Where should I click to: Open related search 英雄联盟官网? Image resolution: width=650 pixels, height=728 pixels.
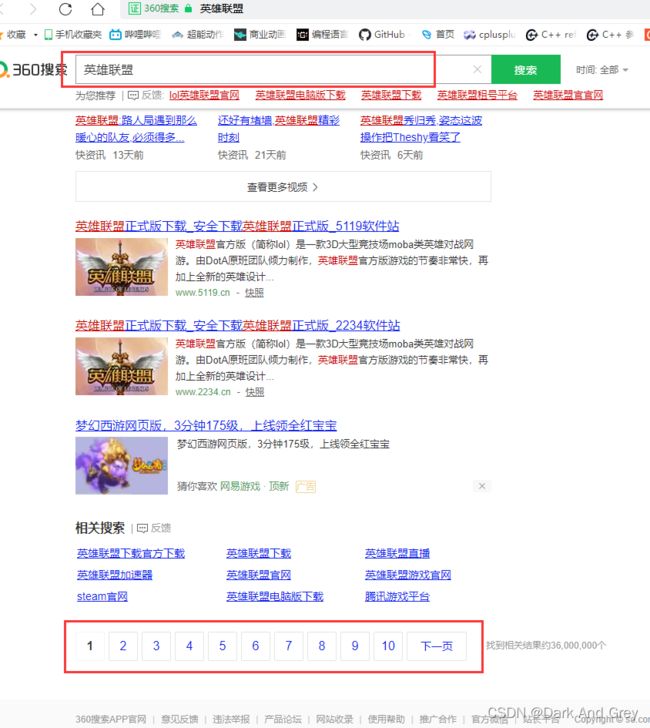pyautogui.click(x=259, y=575)
